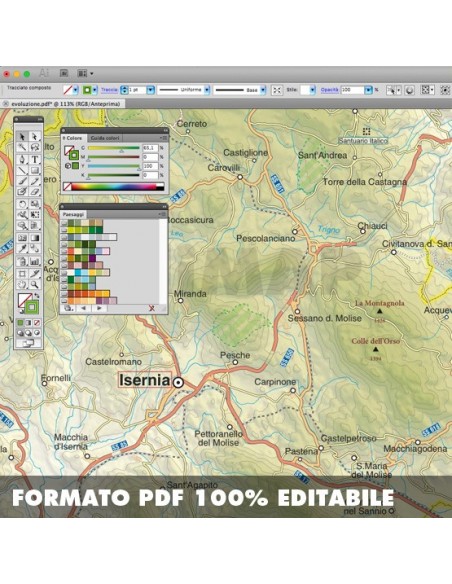Set paint mode to None
Screen dimensions: 452x584
pos(36,323)
